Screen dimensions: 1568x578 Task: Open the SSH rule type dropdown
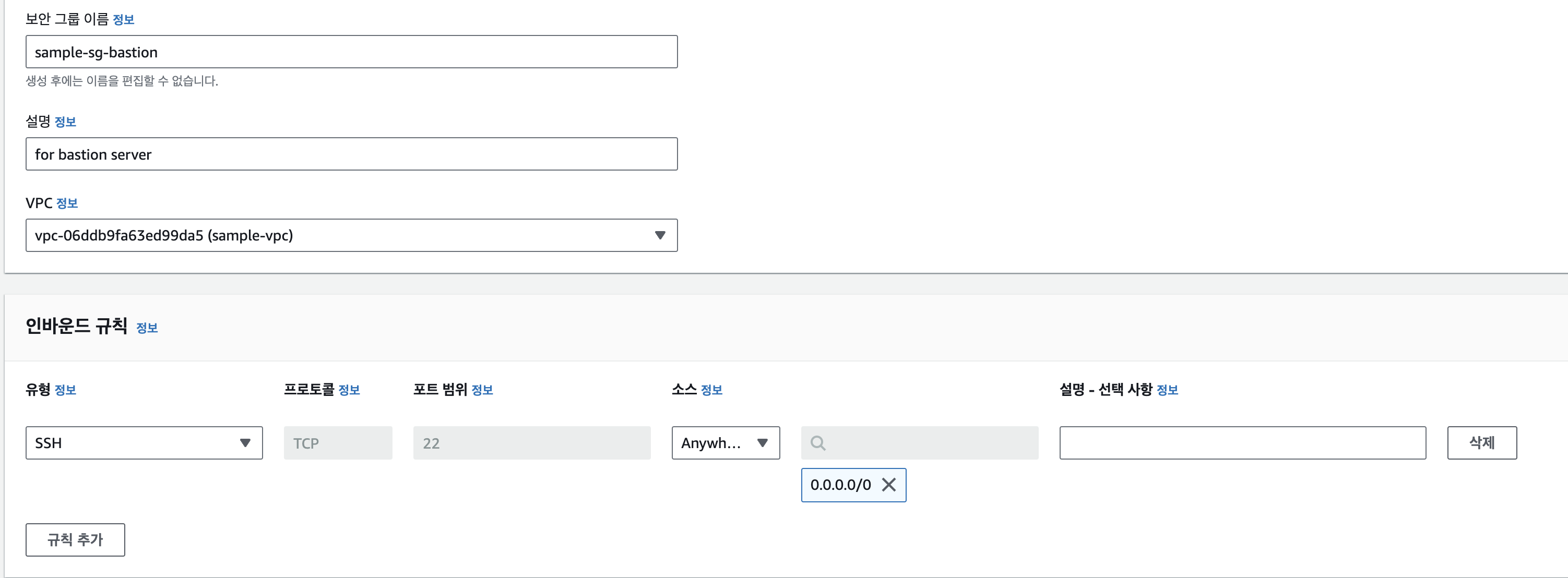[x=144, y=443]
